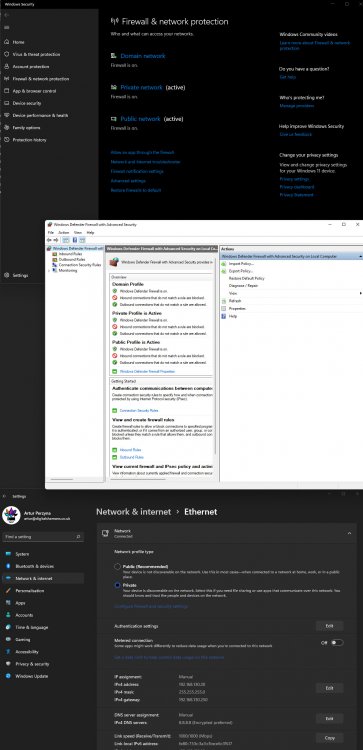Open Device performance & health page
The width and height of the screenshot is (363, 750).
coord(40,115)
